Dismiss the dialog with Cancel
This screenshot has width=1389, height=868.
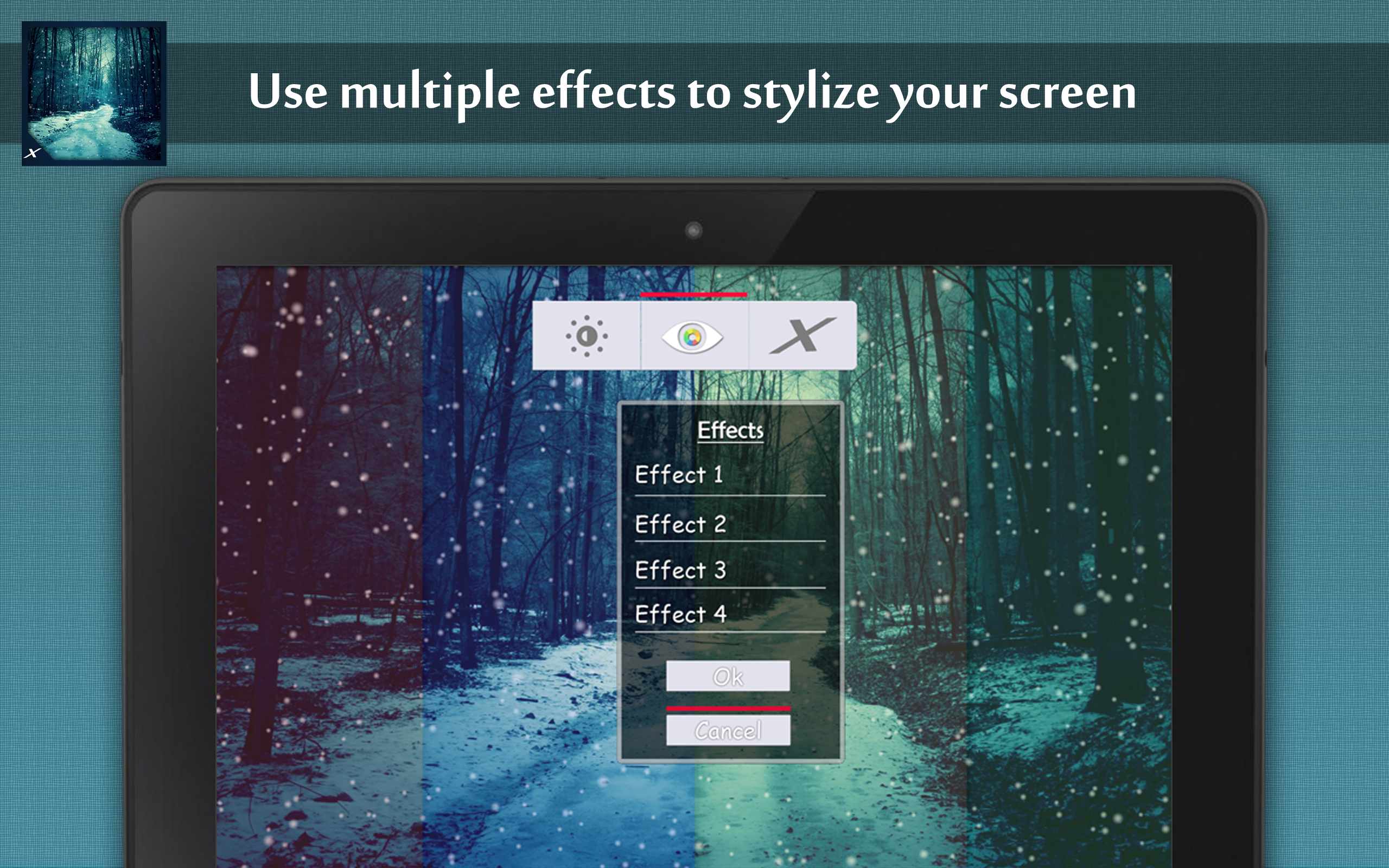(x=728, y=730)
